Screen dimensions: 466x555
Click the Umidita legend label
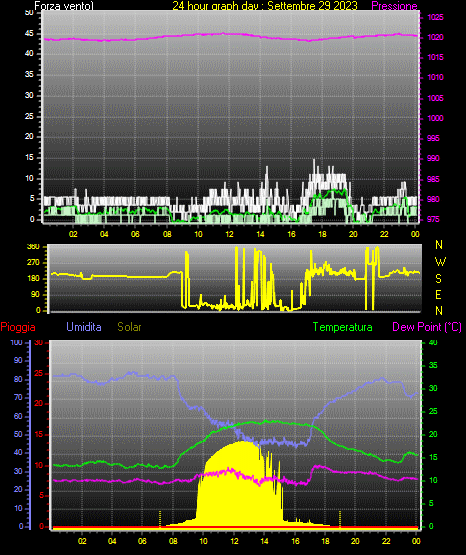pos(84,327)
